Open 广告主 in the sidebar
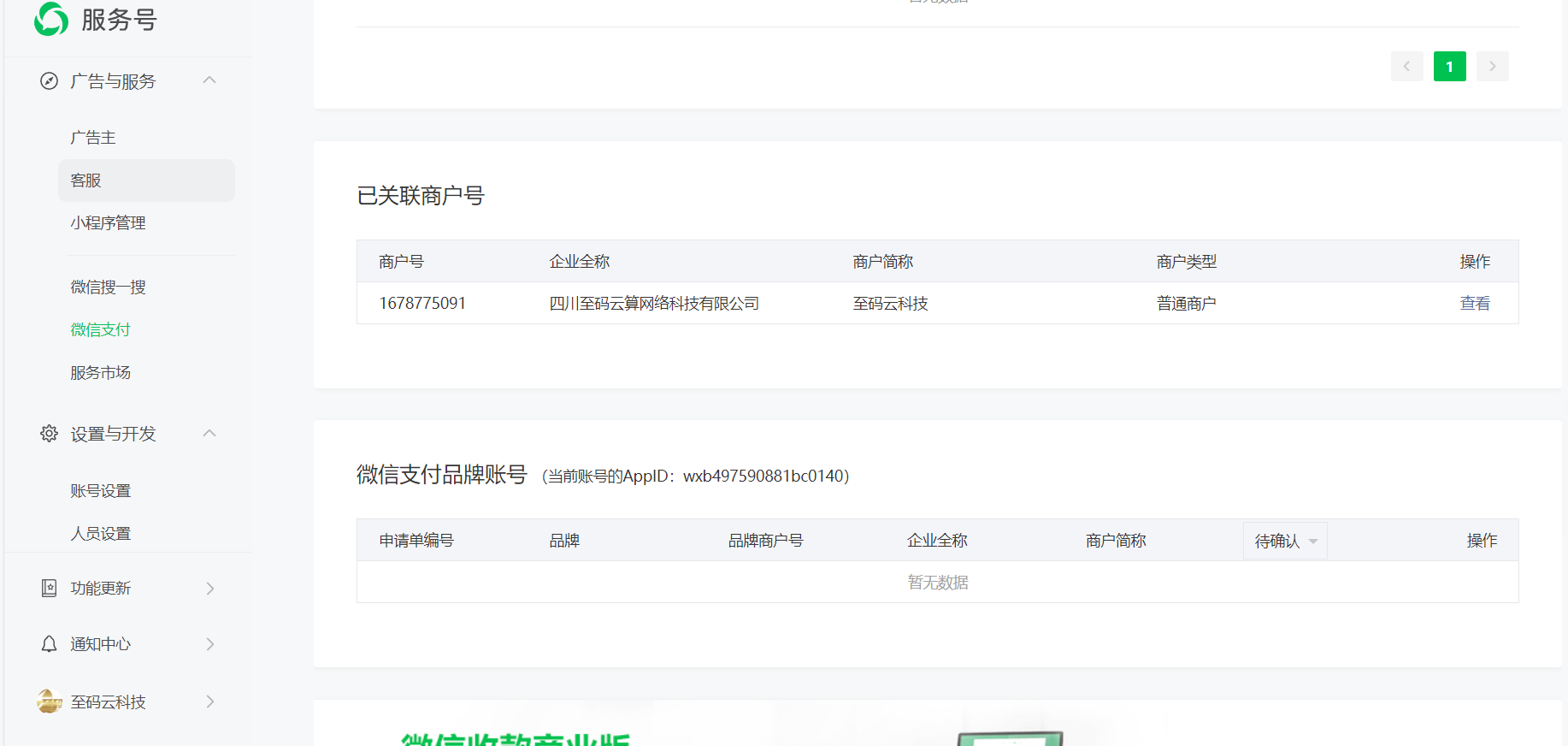1568x746 pixels. [93, 138]
